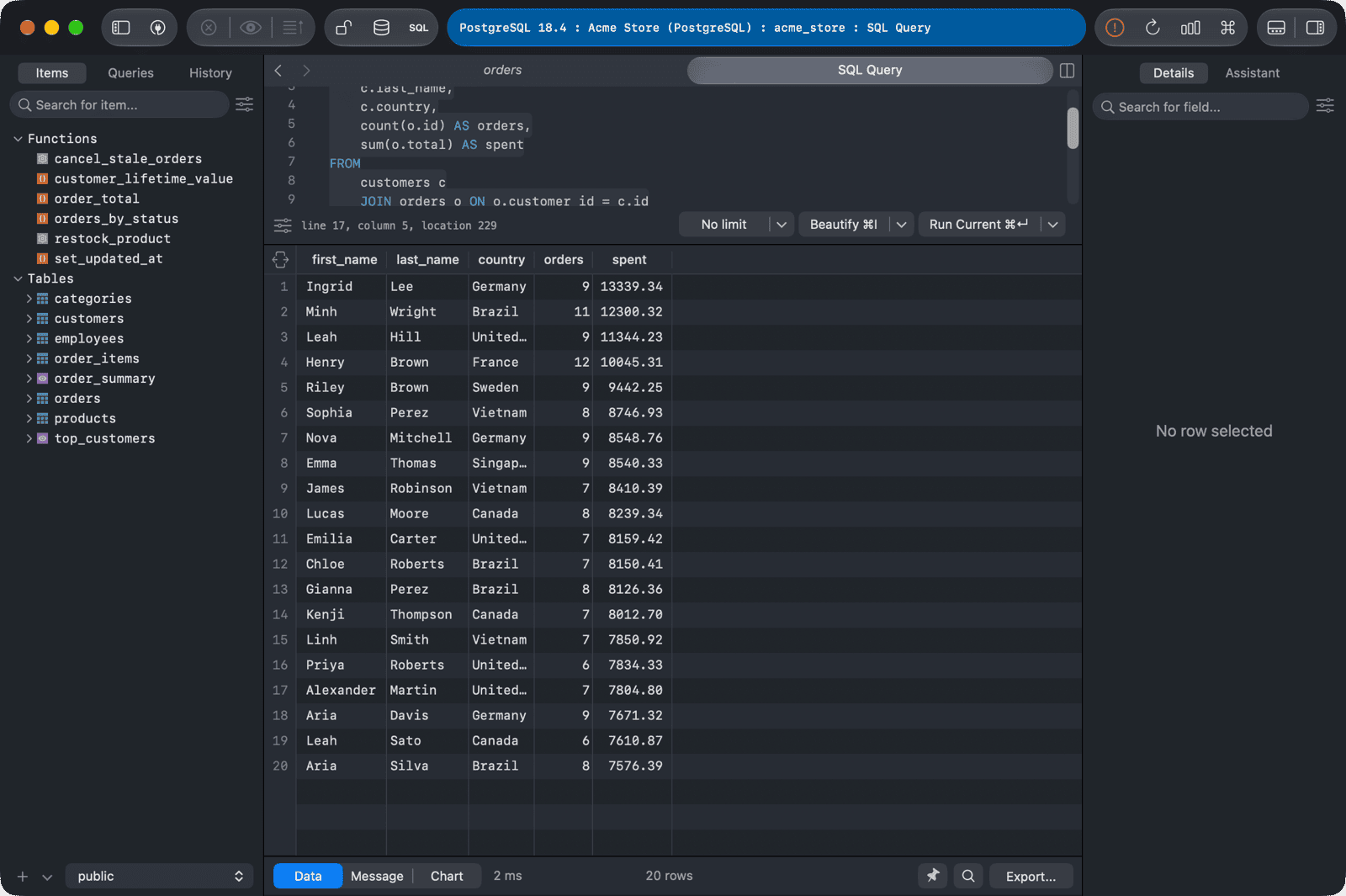1346x896 pixels.
Task: Show the Message result view
Action: tap(377, 876)
